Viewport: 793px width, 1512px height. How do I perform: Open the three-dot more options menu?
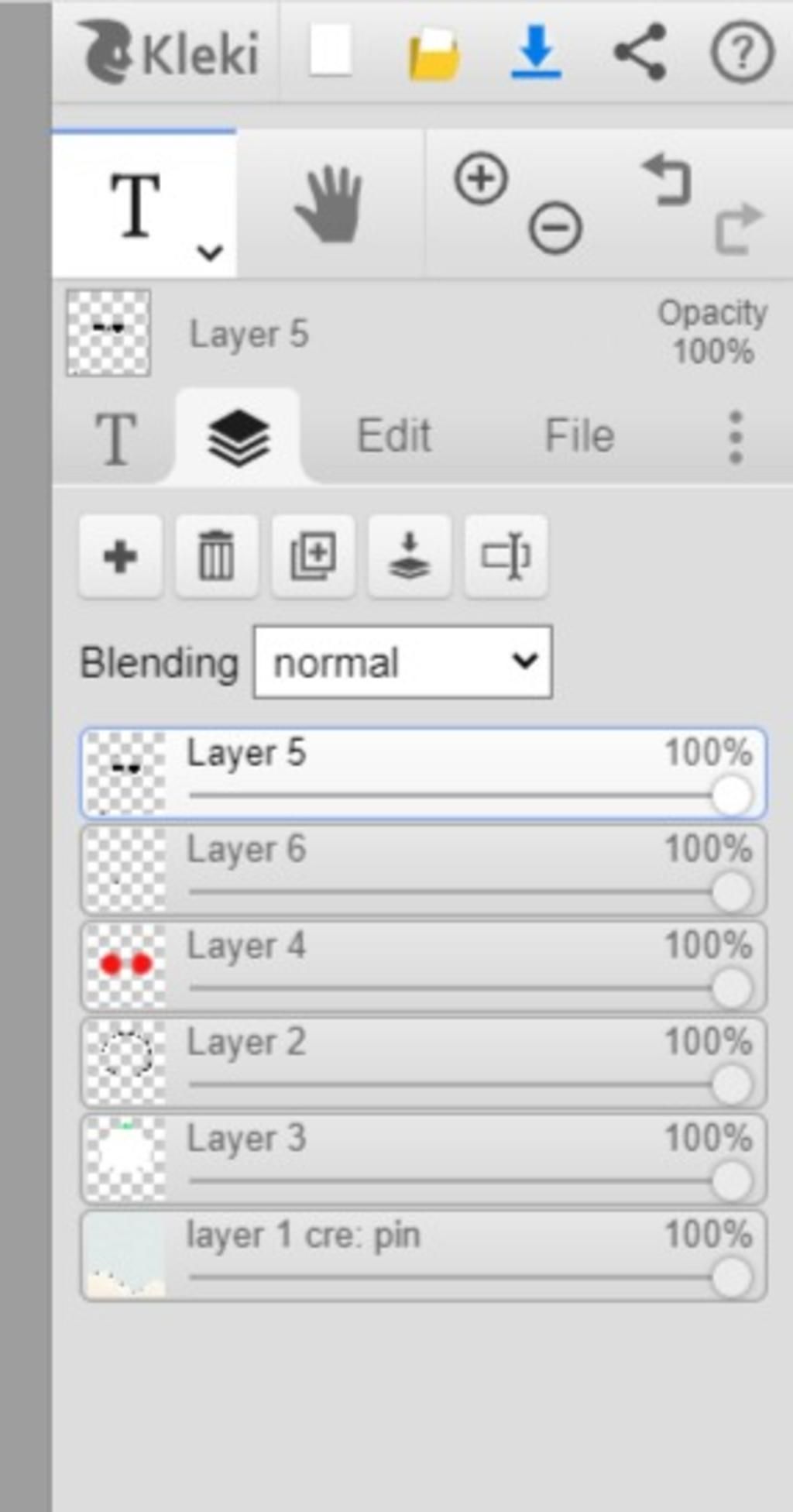(736, 437)
